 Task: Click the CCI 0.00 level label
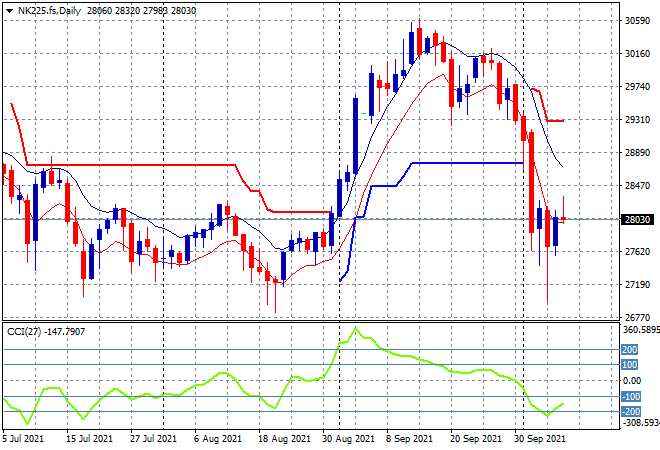click(x=630, y=381)
